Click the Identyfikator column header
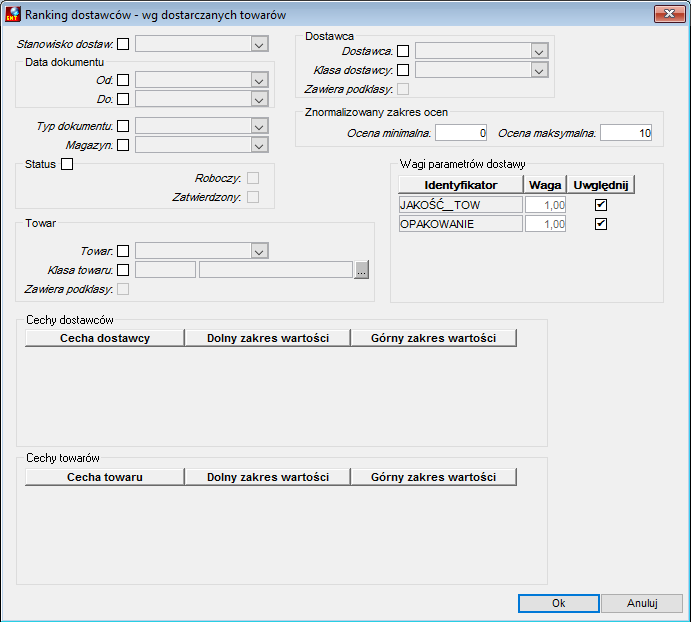Screen dimensions: 691x622 coord(461,185)
